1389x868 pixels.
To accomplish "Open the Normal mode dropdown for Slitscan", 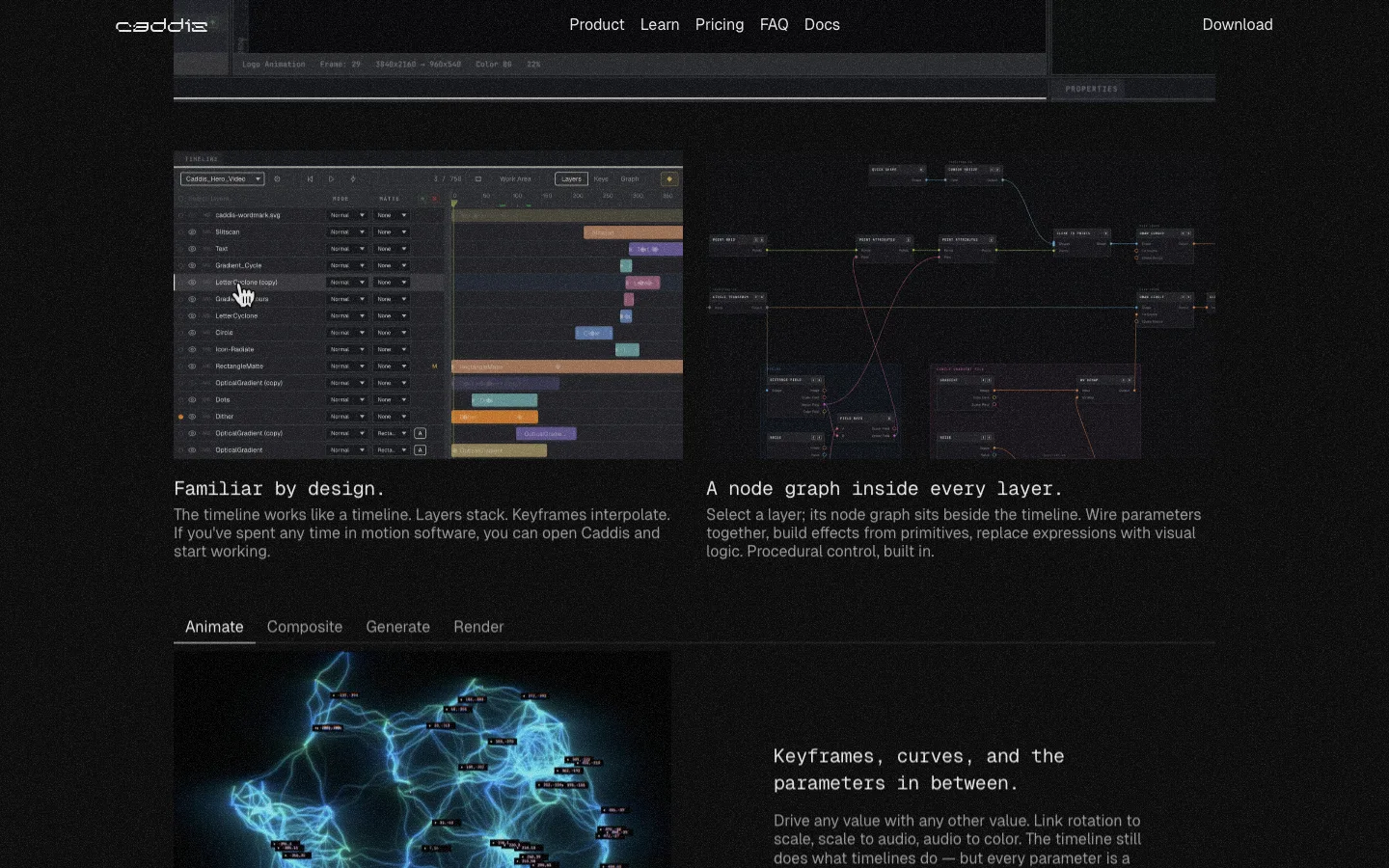I will click(x=347, y=232).
